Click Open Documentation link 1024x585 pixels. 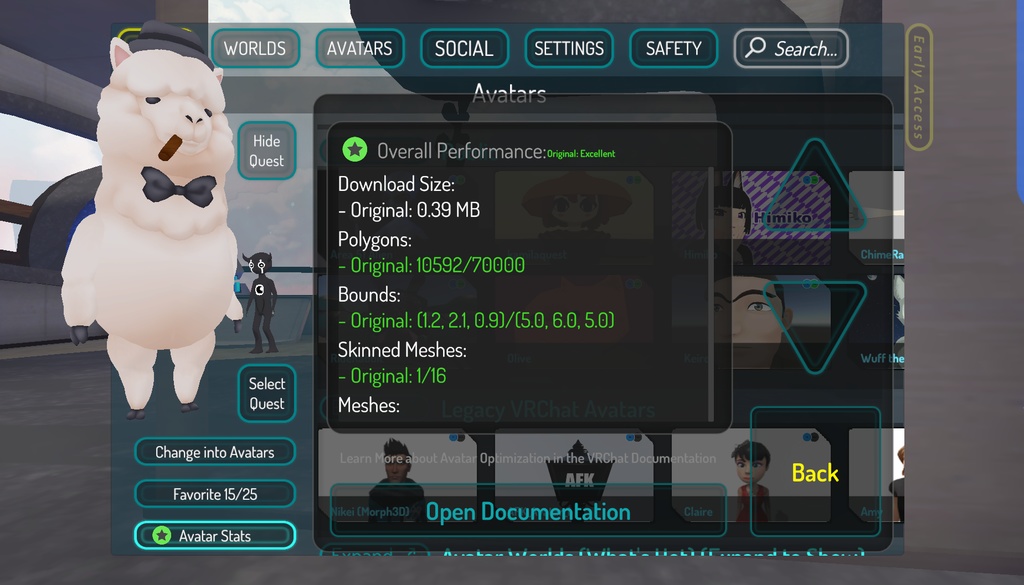[x=528, y=511]
